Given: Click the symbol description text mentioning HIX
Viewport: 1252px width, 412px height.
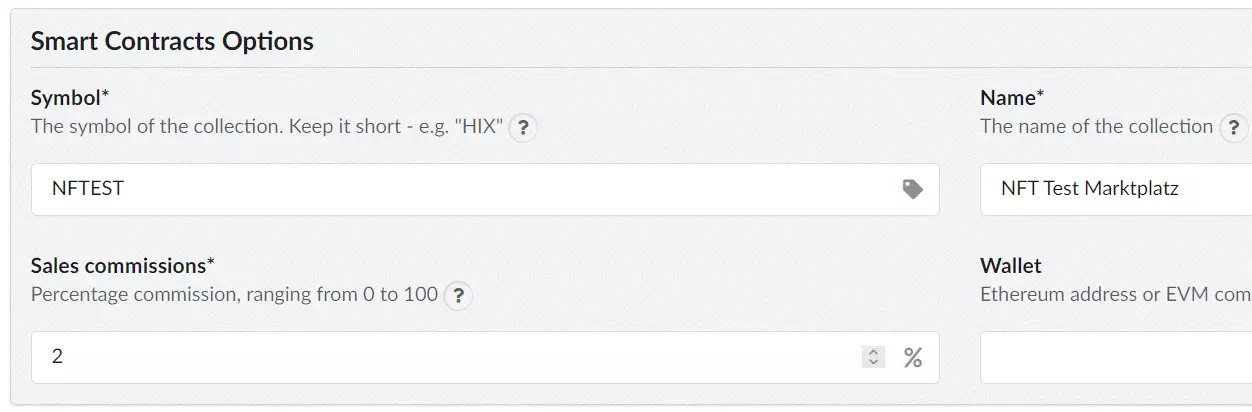Looking at the screenshot, I should tap(267, 127).
